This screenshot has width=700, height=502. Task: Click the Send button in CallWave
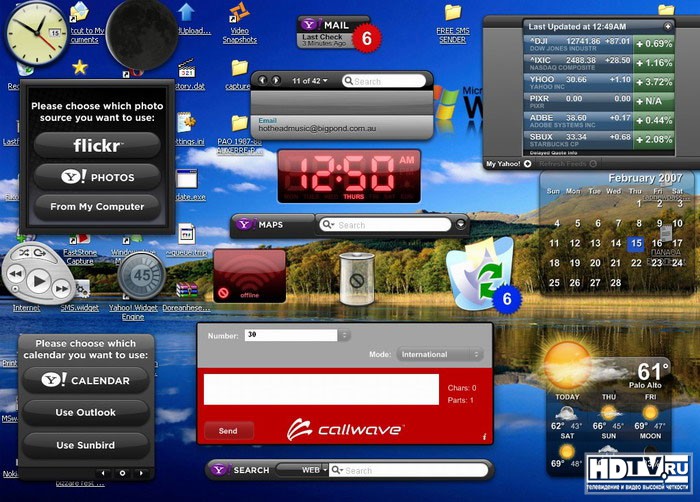pos(229,431)
